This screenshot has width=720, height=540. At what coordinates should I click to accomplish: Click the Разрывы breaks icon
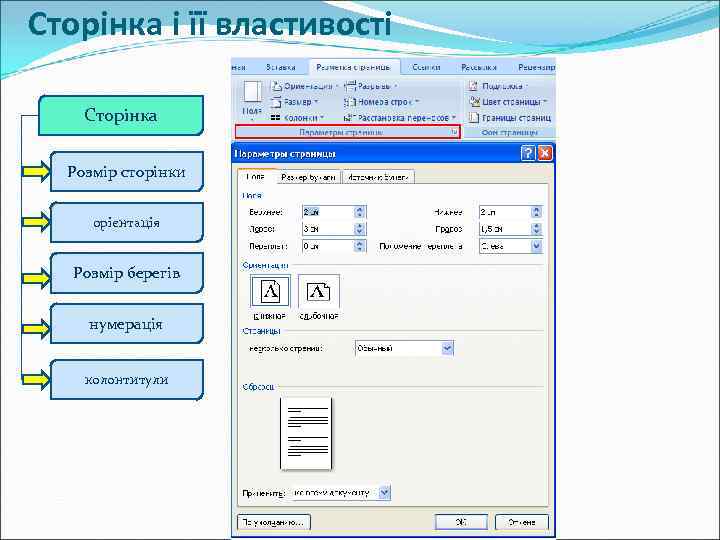point(350,86)
